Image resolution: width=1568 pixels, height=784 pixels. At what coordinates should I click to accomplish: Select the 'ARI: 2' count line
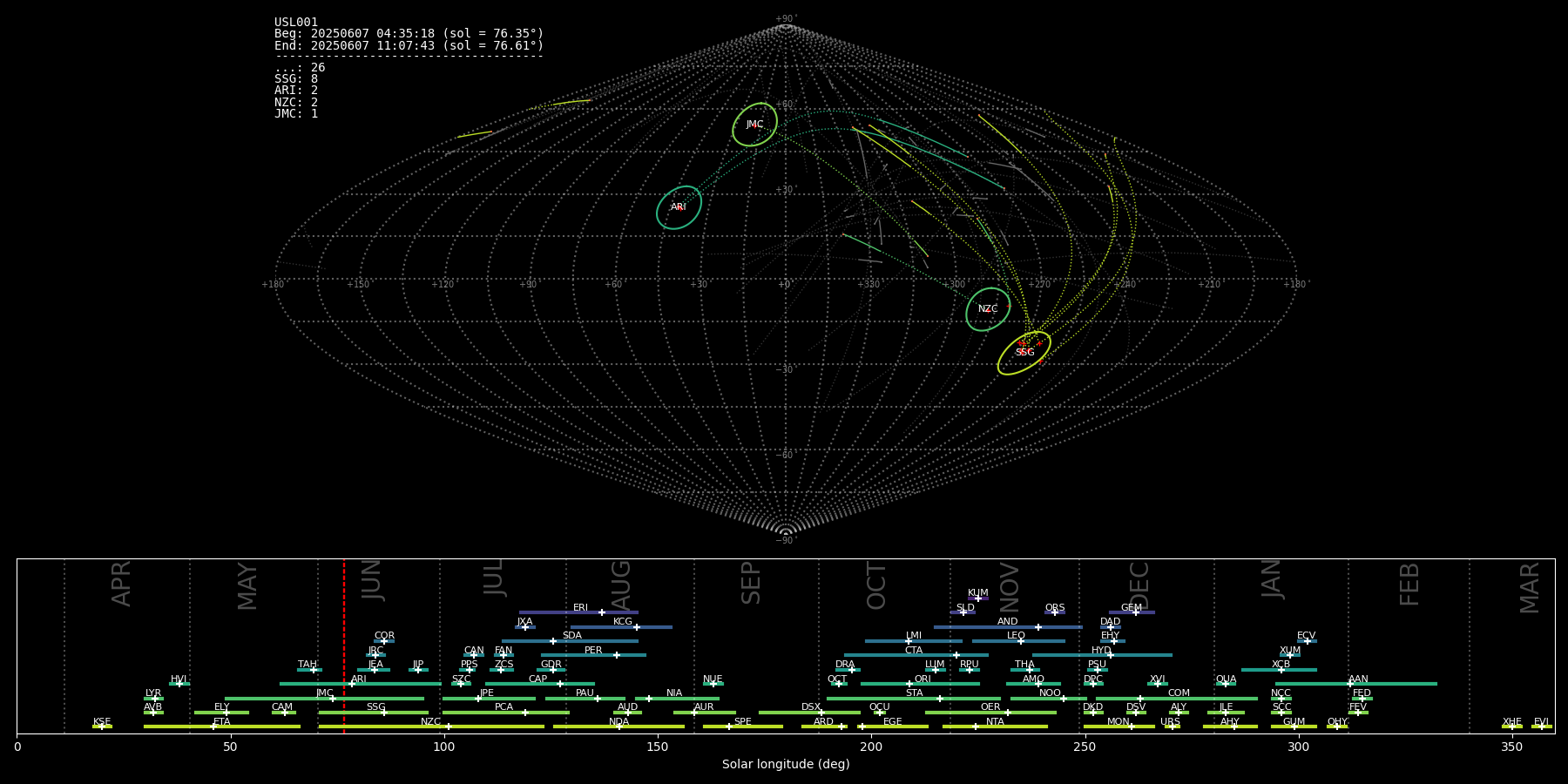tap(296, 91)
